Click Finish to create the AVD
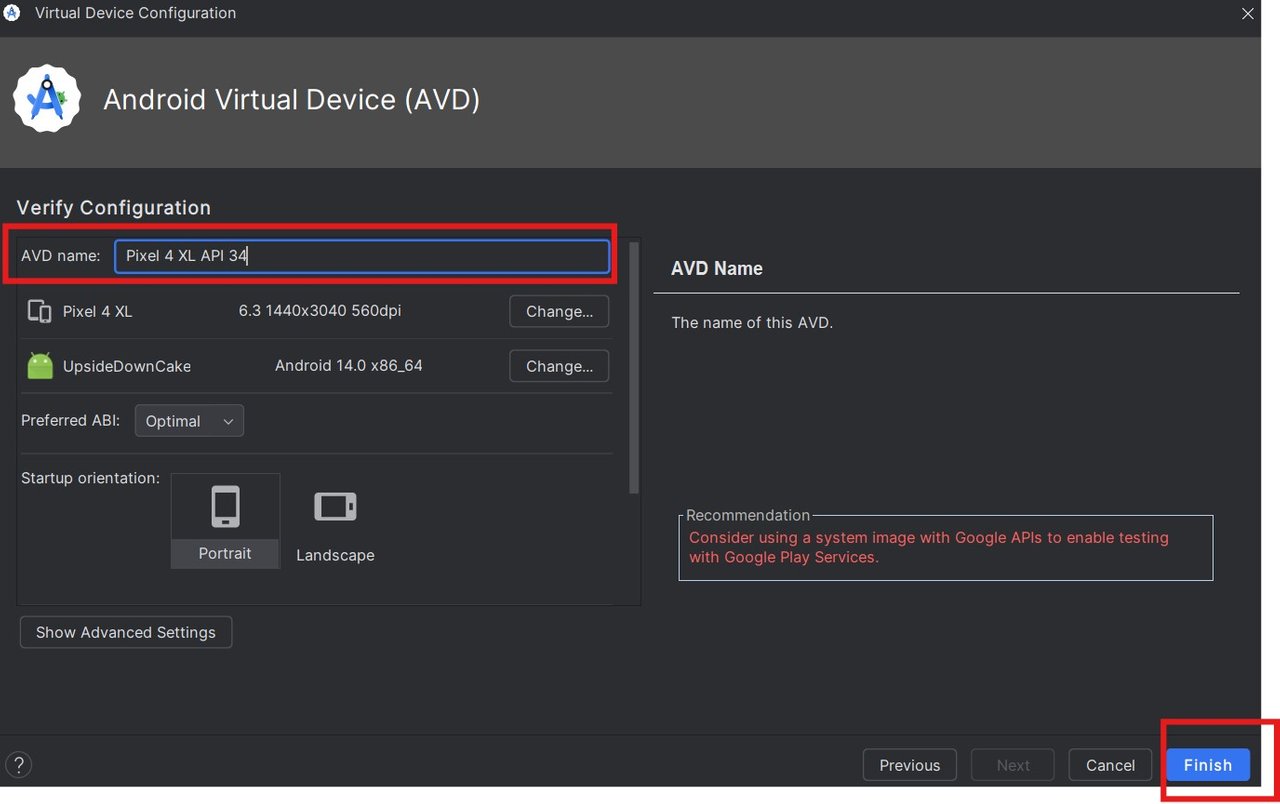 click(1208, 765)
